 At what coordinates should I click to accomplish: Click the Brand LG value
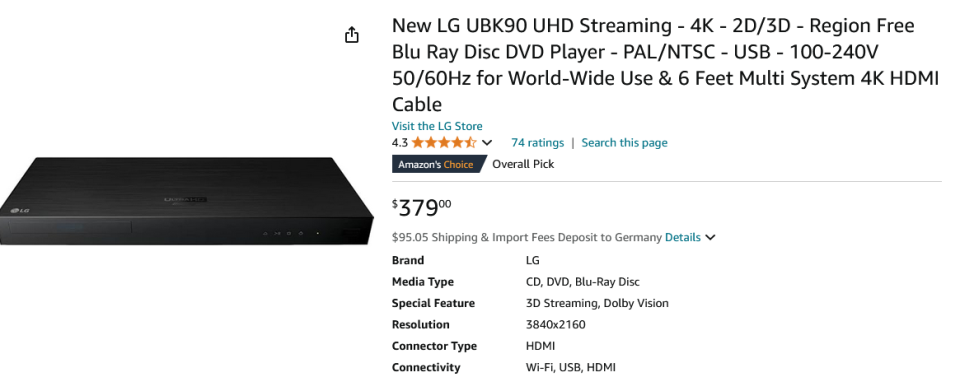pos(533,260)
